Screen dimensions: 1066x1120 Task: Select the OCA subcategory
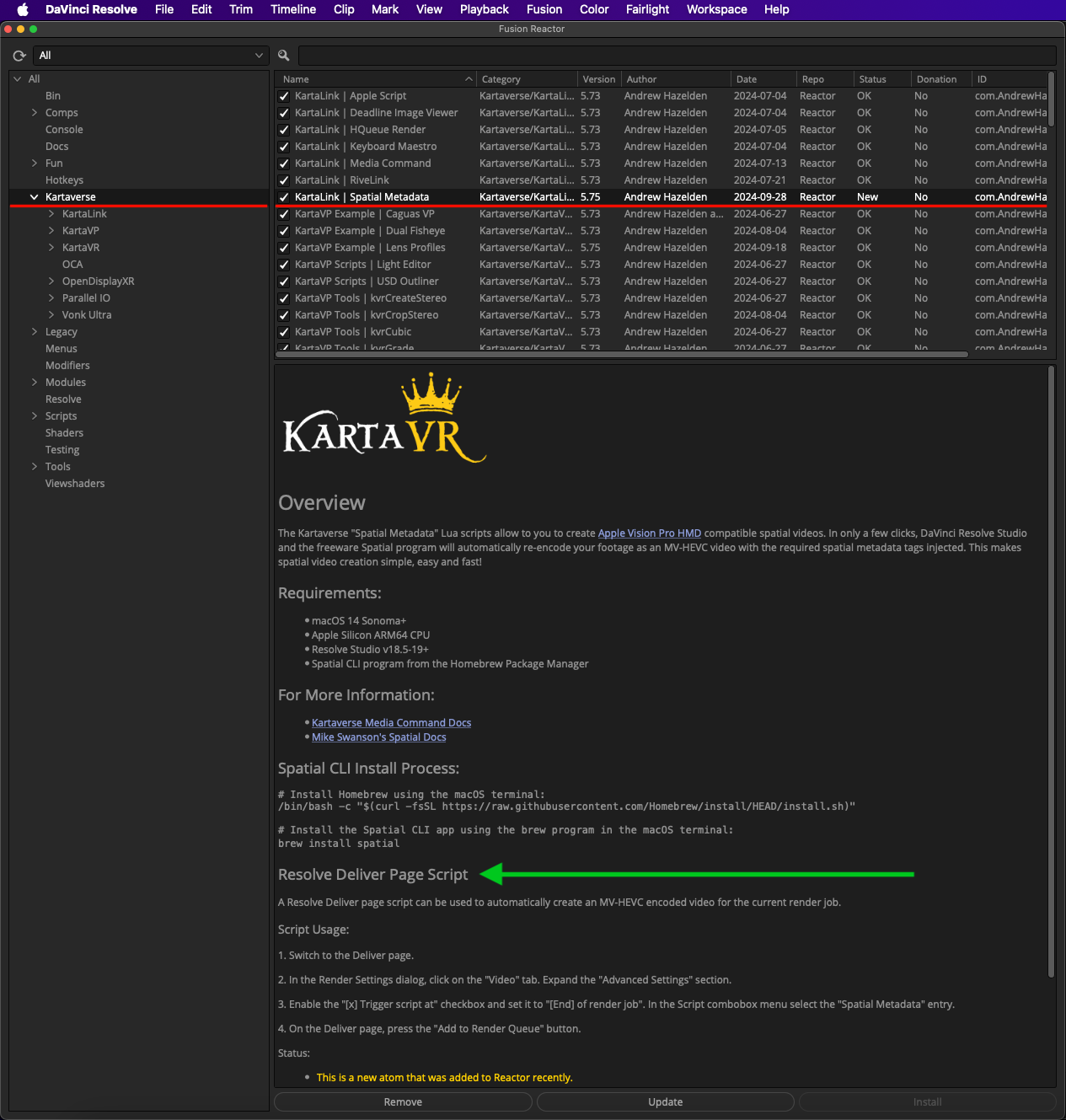coord(72,265)
